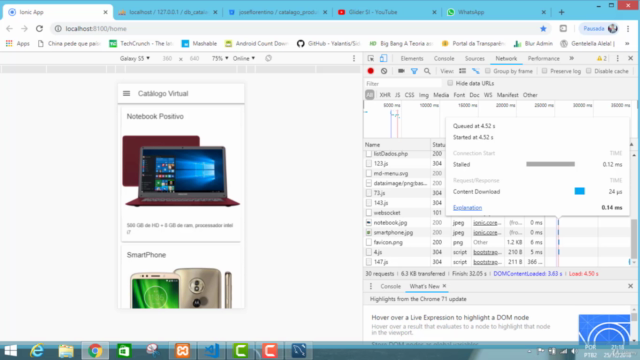Open the TechCrunch bookmark
This screenshot has height=360, width=640.
(x=141, y=43)
